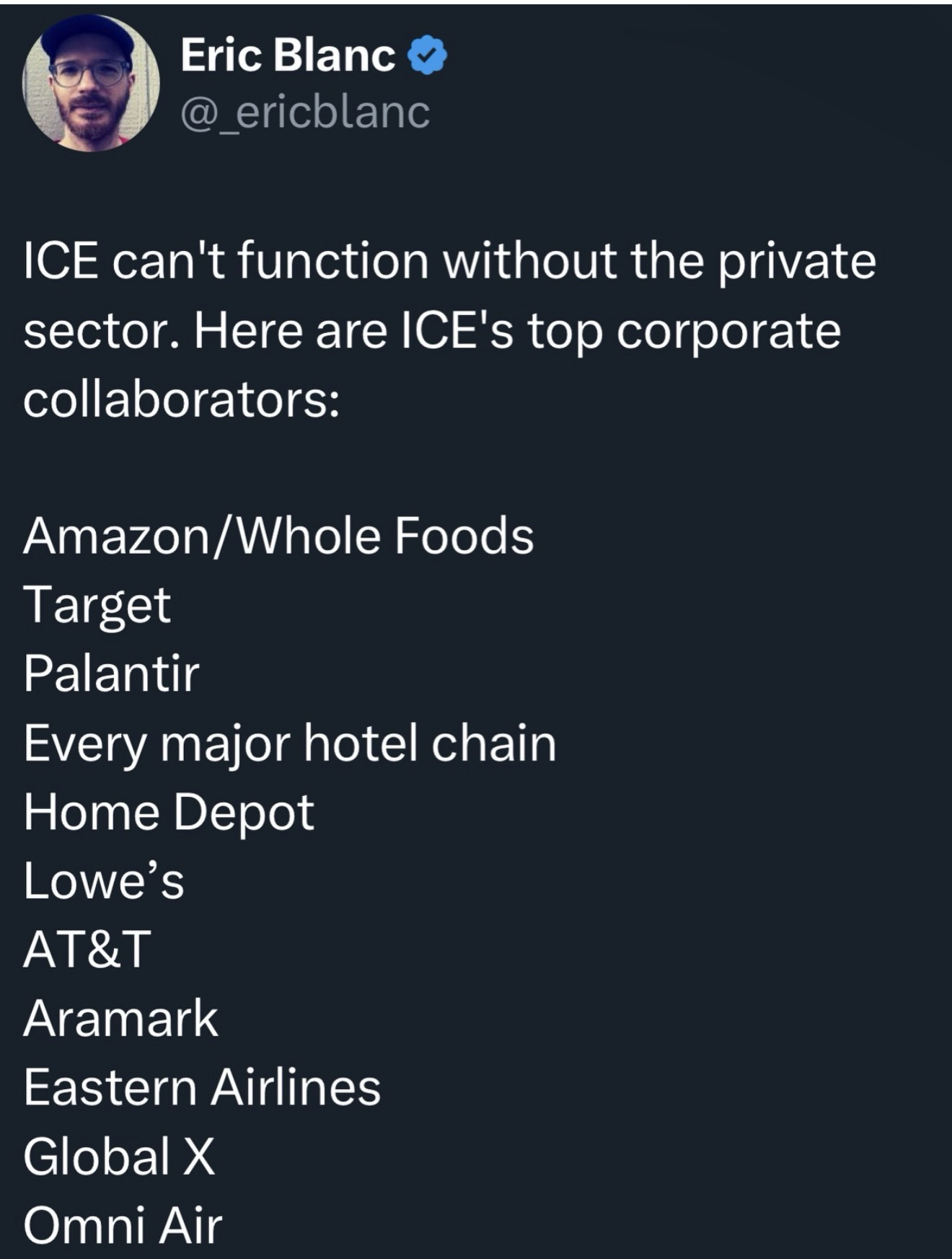This screenshot has width=952, height=1259.
Task: Click the blue verified checkmark badge
Action: click(x=428, y=56)
